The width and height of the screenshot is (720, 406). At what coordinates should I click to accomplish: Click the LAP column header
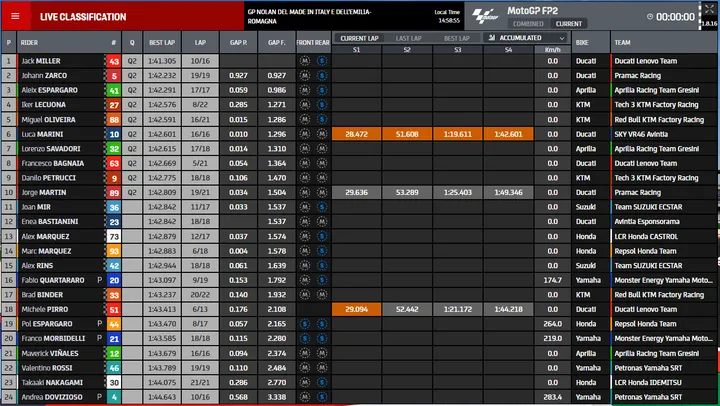200,42
